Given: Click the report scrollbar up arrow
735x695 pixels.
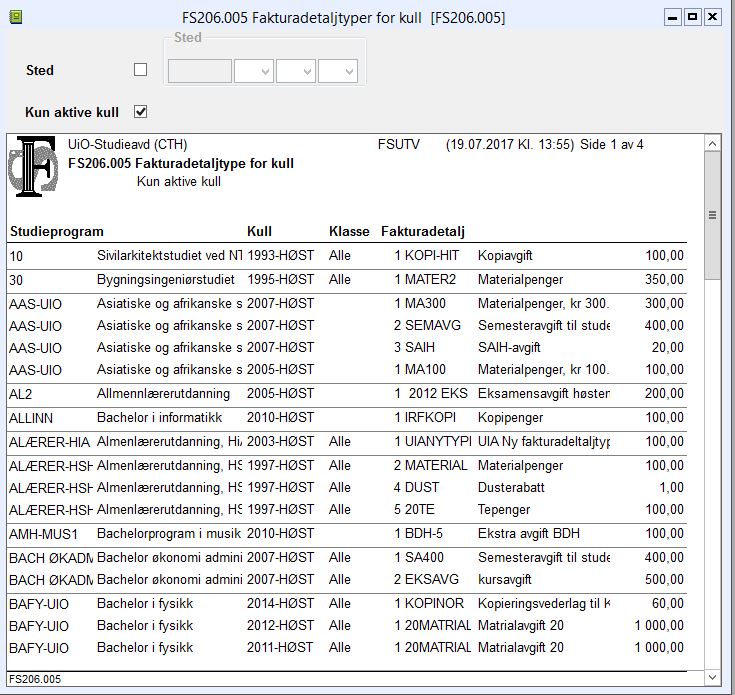Looking at the screenshot, I should point(712,144).
